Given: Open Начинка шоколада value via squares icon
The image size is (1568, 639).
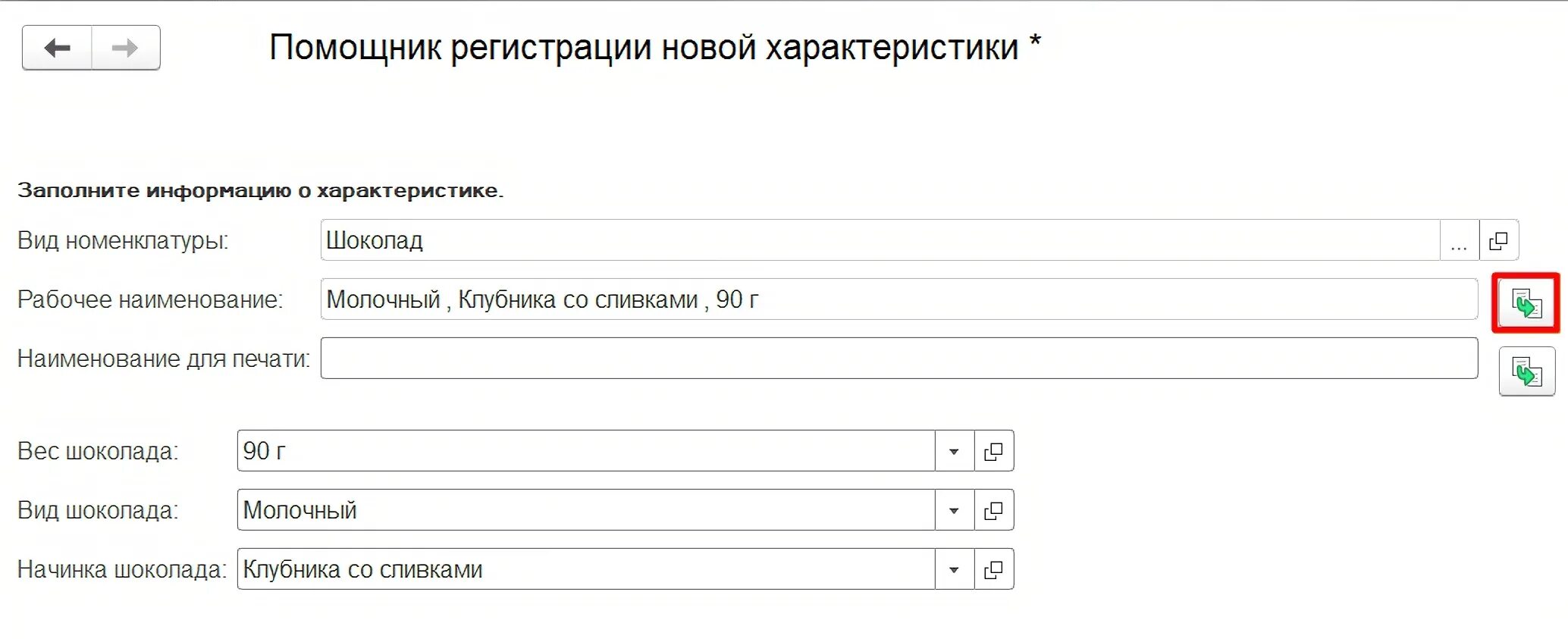Looking at the screenshot, I should pos(993,570).
